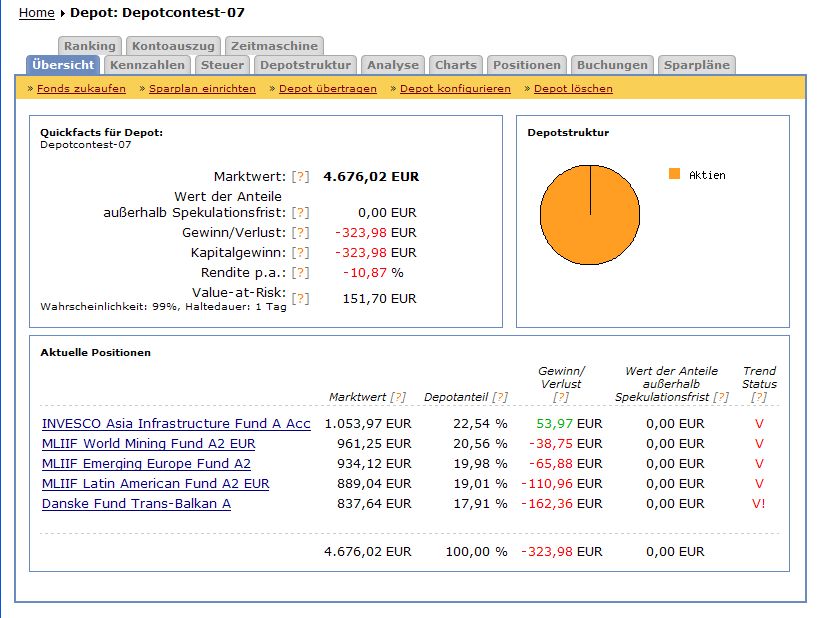Open the Ranking tab
Viewport: 819px width, 618px height.
[90, 46]
